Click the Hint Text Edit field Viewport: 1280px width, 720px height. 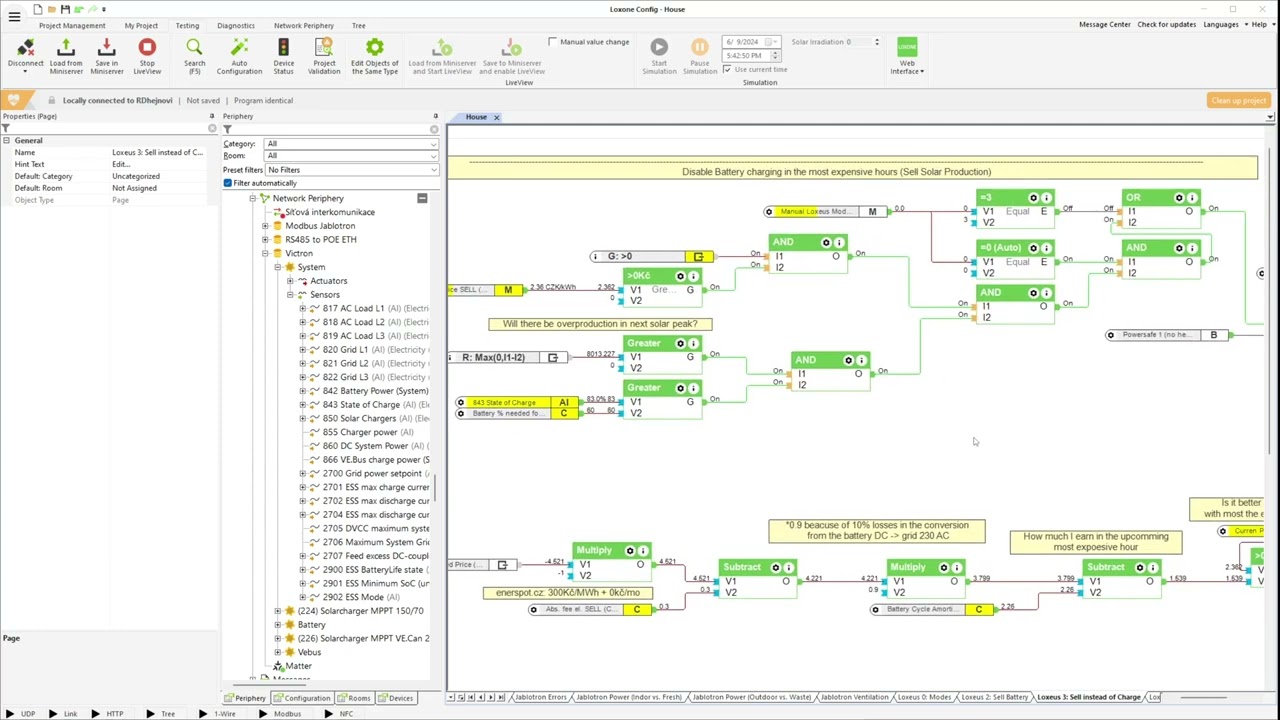pyautogui.click(x=160, y=164)
